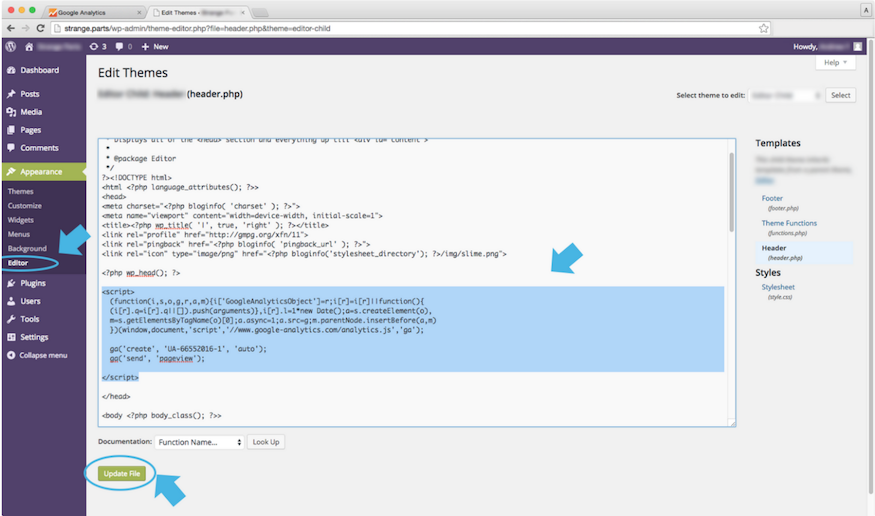Click the Update File button

click(122, 473)
